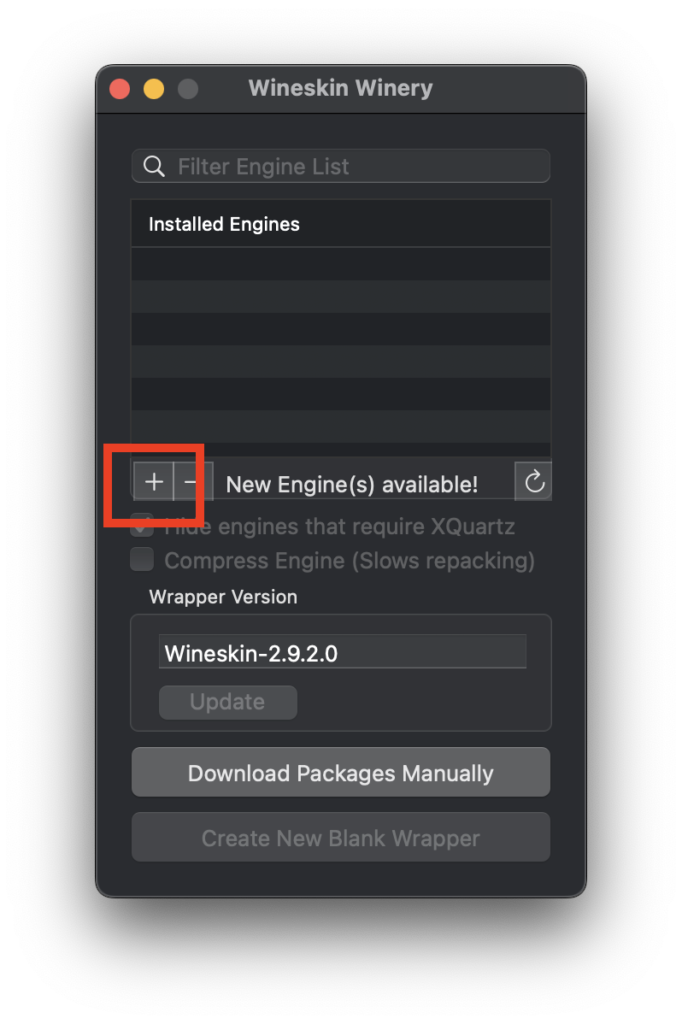Click Create New Blank Wrapper
682x1024 pixels.
pos(340,837)
